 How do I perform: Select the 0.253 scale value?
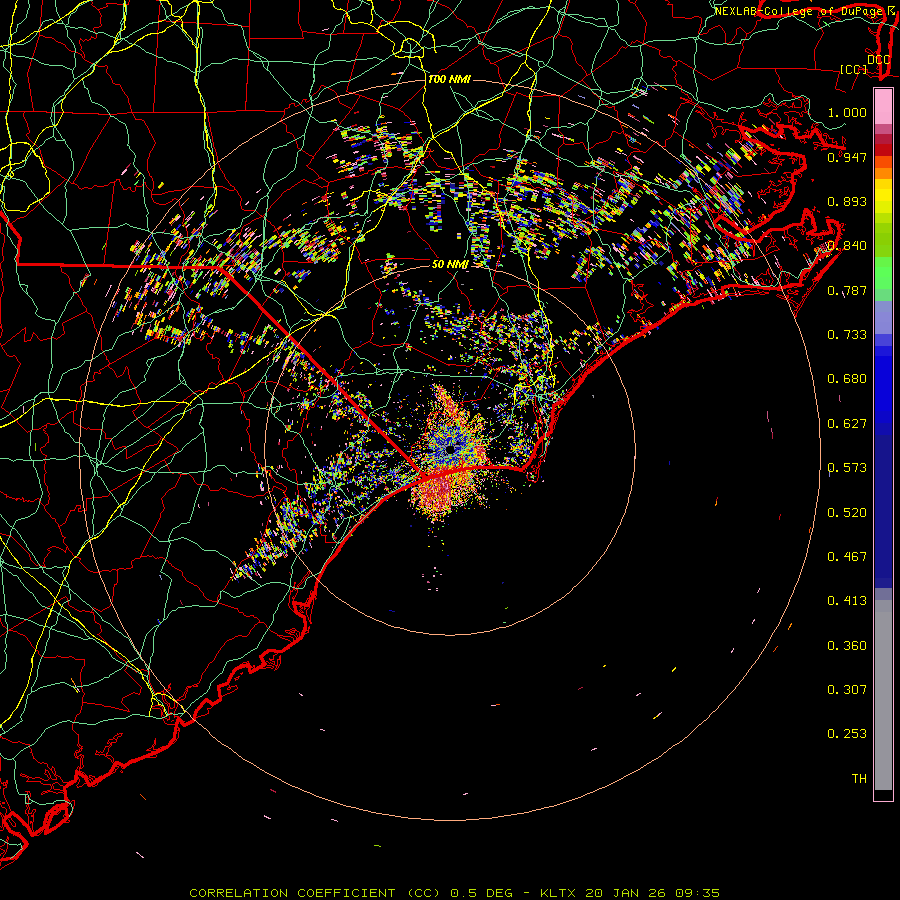(x=847, y=734)
